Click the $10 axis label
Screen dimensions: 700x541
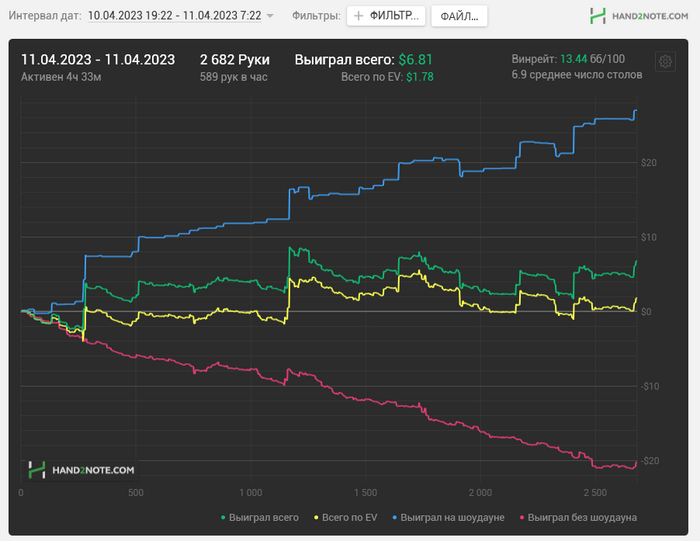tap(649, 237)
